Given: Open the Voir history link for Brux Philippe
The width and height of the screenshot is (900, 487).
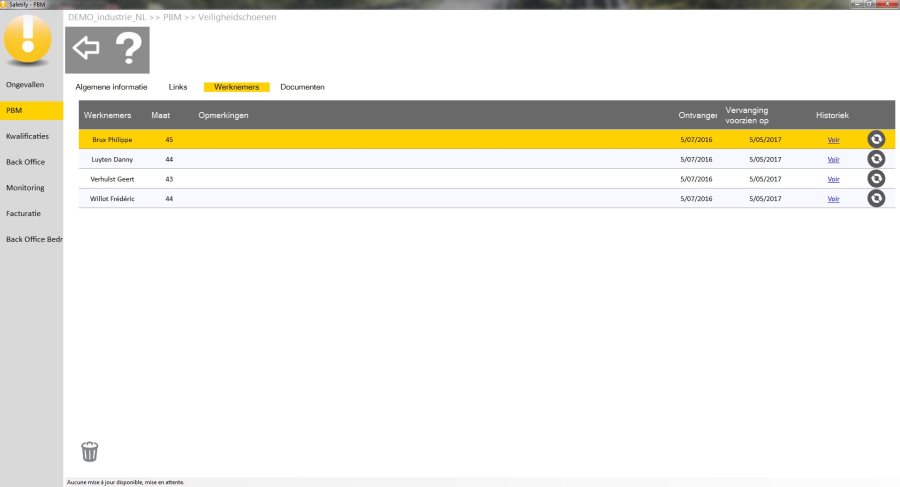Looking at the screenshot, I should [833, 140].
